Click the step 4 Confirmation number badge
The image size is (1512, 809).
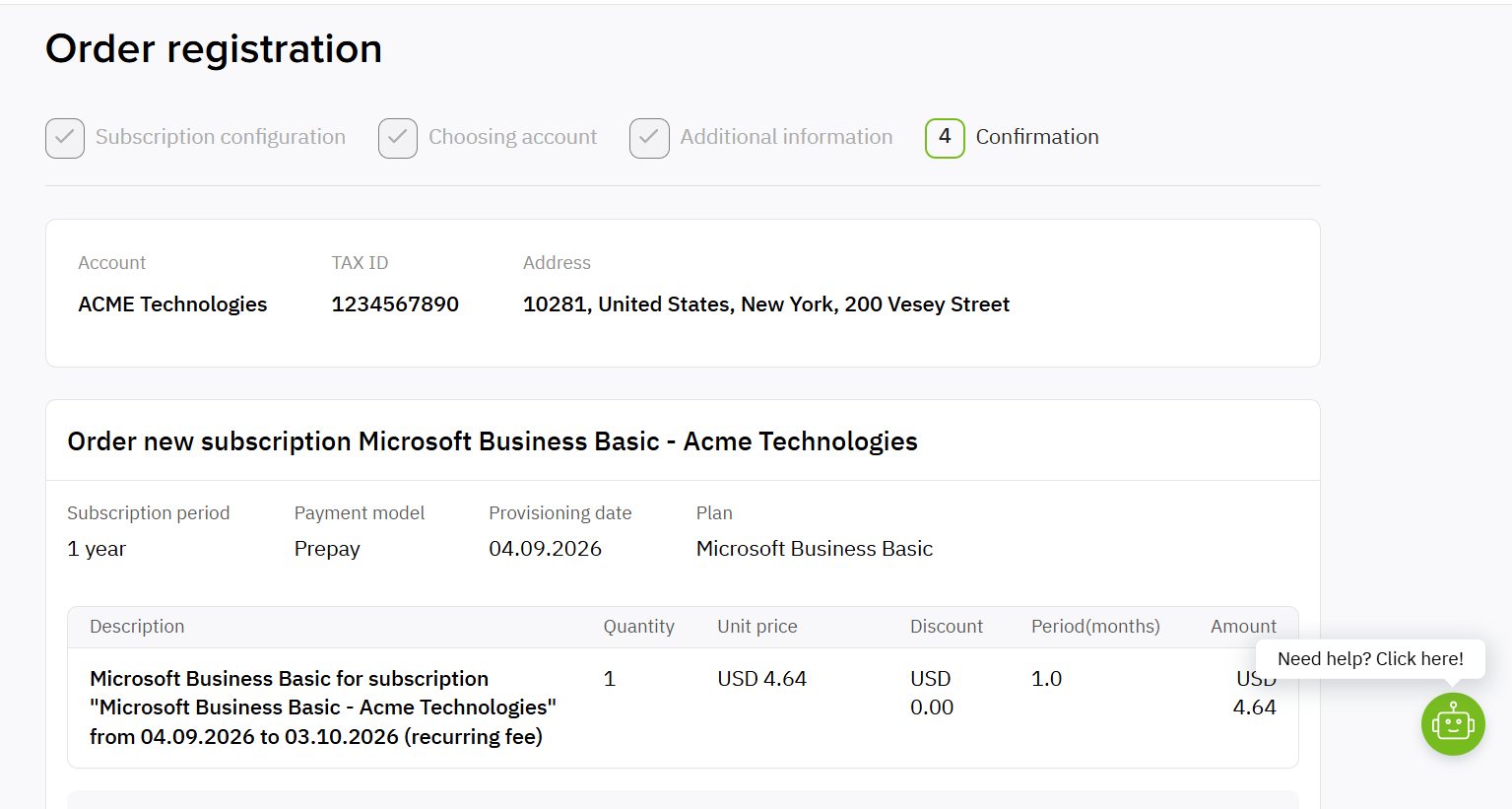point(945,138)
